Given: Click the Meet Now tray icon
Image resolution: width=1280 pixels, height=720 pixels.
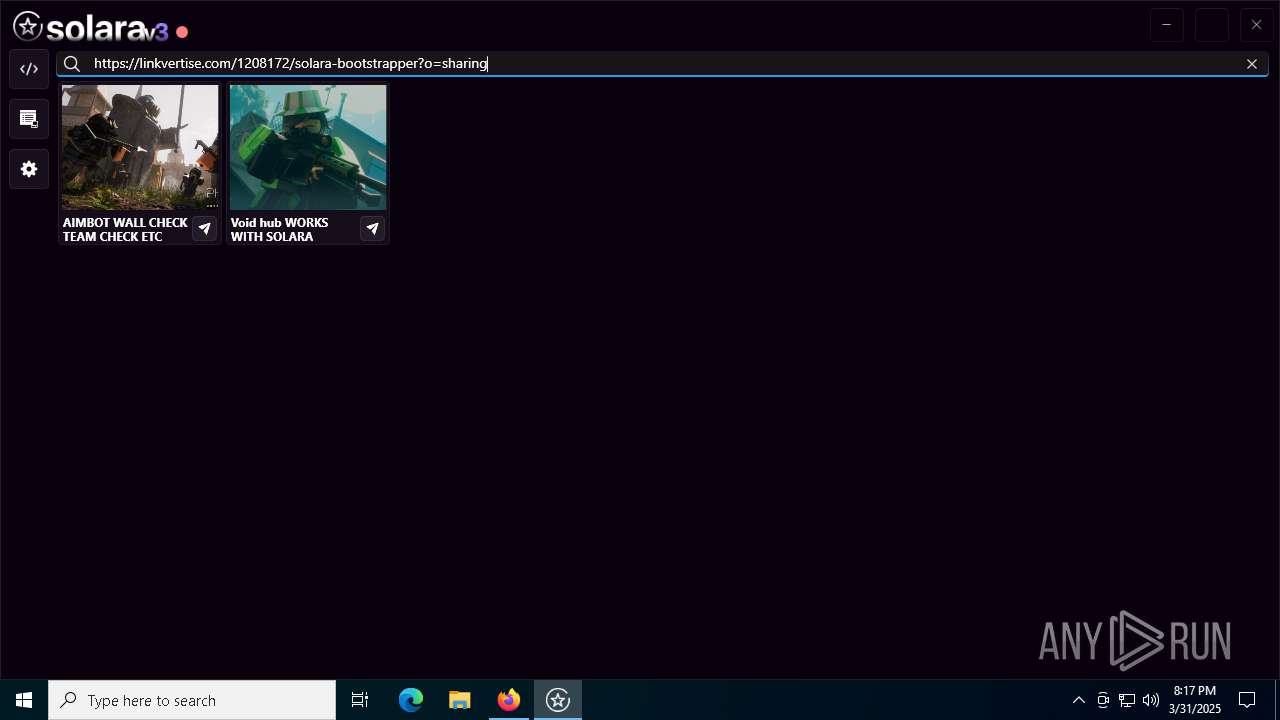Looking at the screenshot, I should coord(1103,700).
